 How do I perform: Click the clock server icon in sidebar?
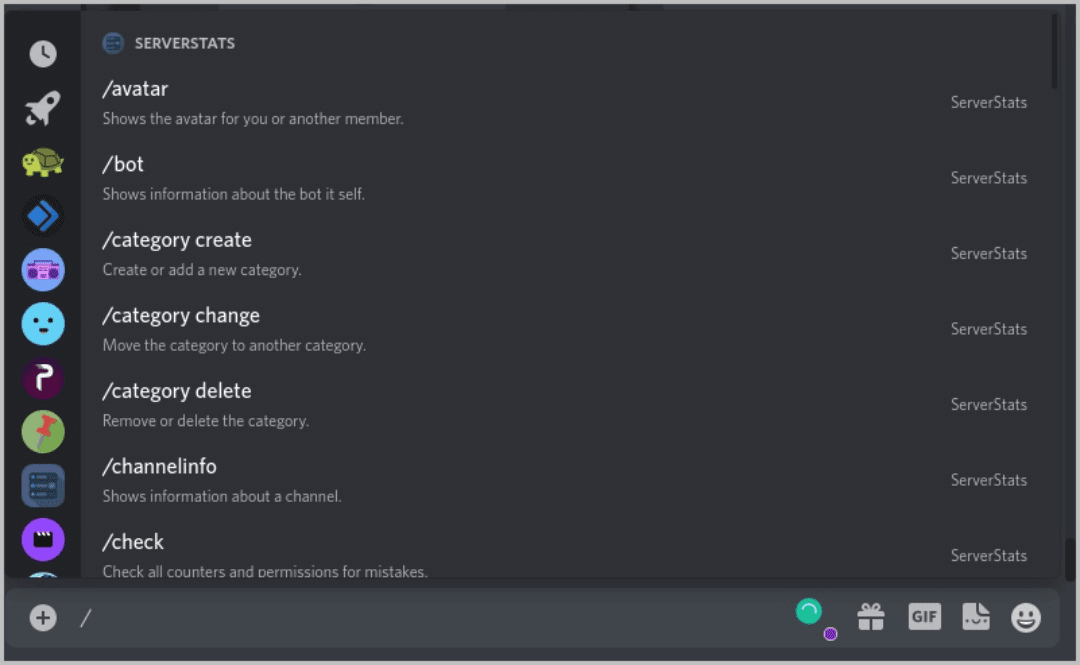43,54
